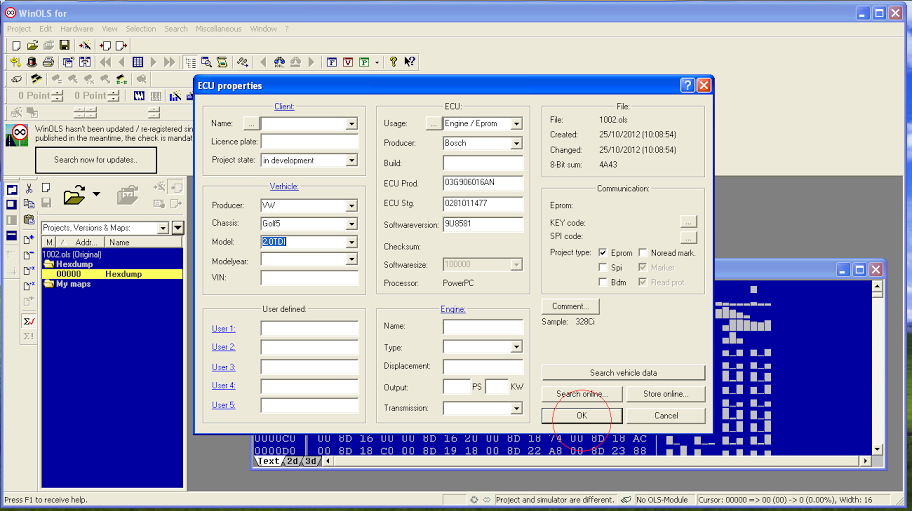
Task: Click the VIN input field
Action: point(309,278)
